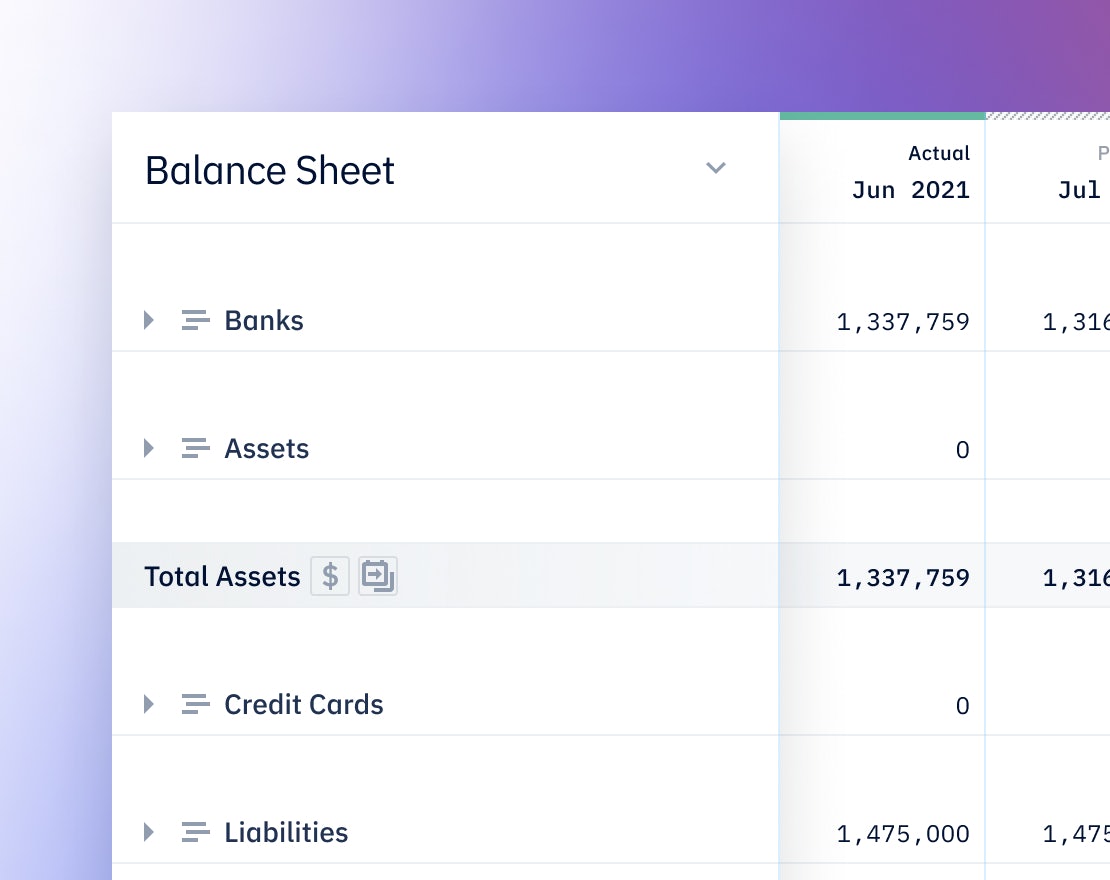
Task: Click the lines icon next to Assets
Action: coord(195,448)
